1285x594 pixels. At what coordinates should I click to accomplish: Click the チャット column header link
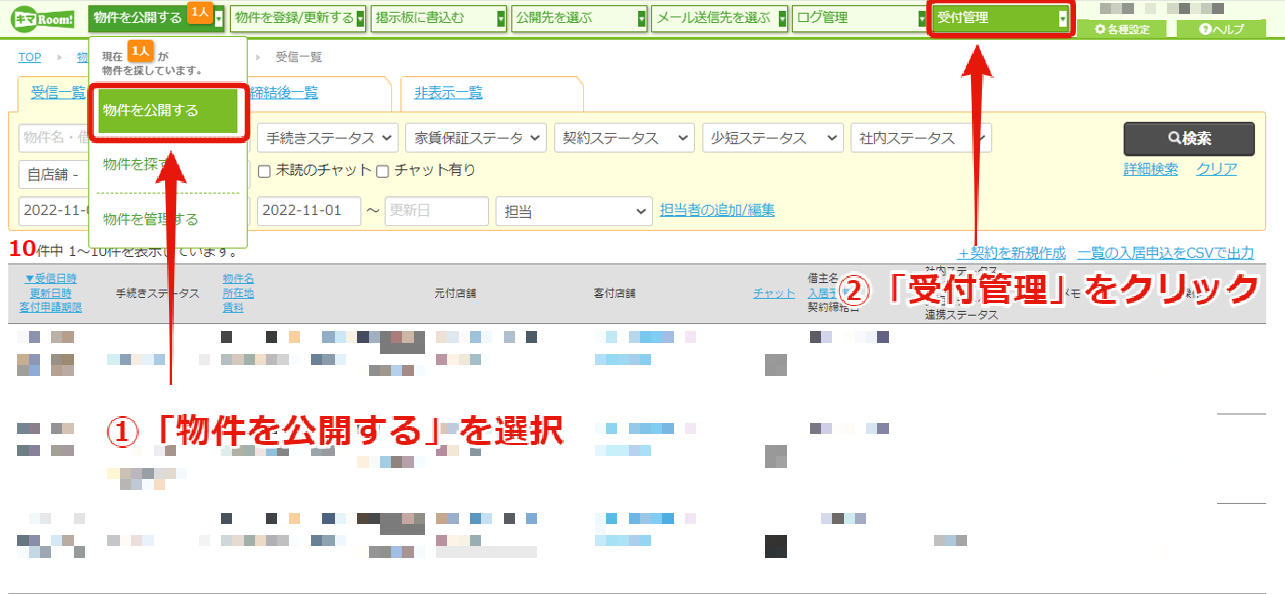click(774, 293)
